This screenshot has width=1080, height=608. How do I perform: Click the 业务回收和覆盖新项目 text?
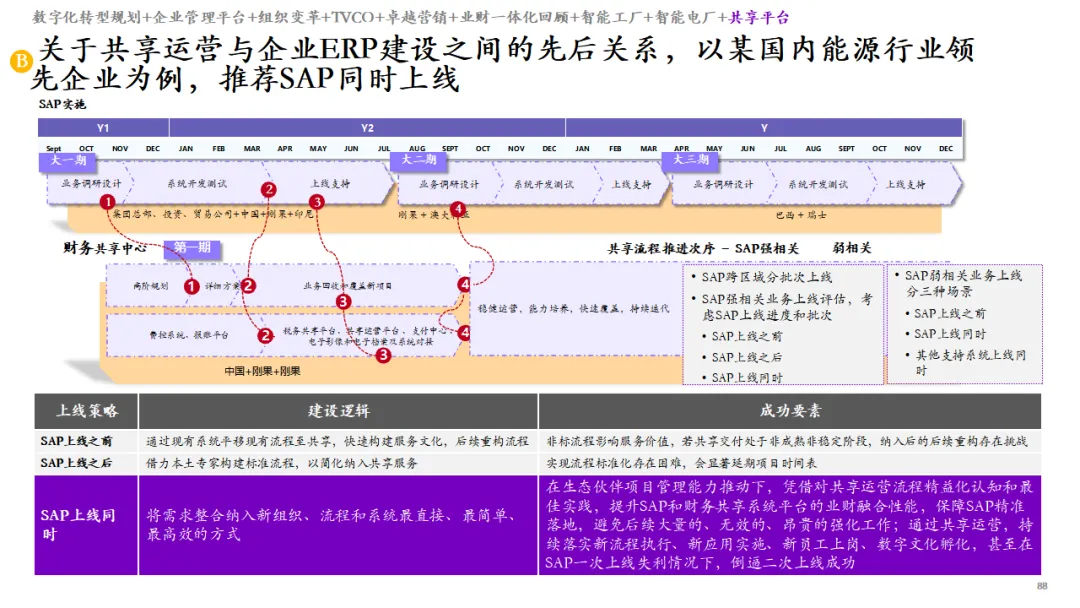[348, 285]
